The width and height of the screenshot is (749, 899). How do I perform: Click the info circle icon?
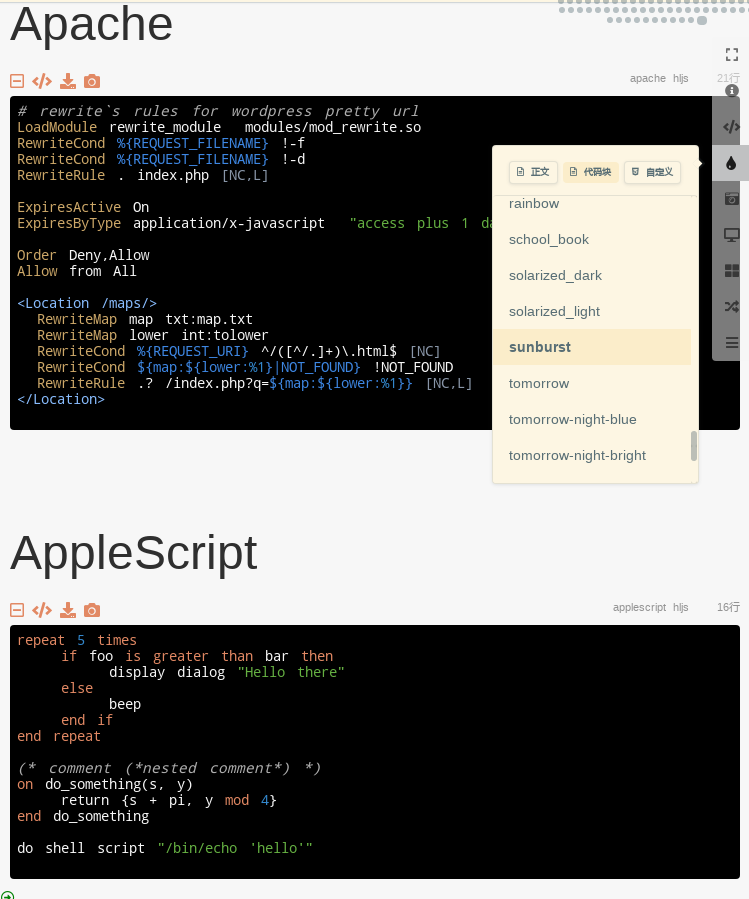coord(732,91)
